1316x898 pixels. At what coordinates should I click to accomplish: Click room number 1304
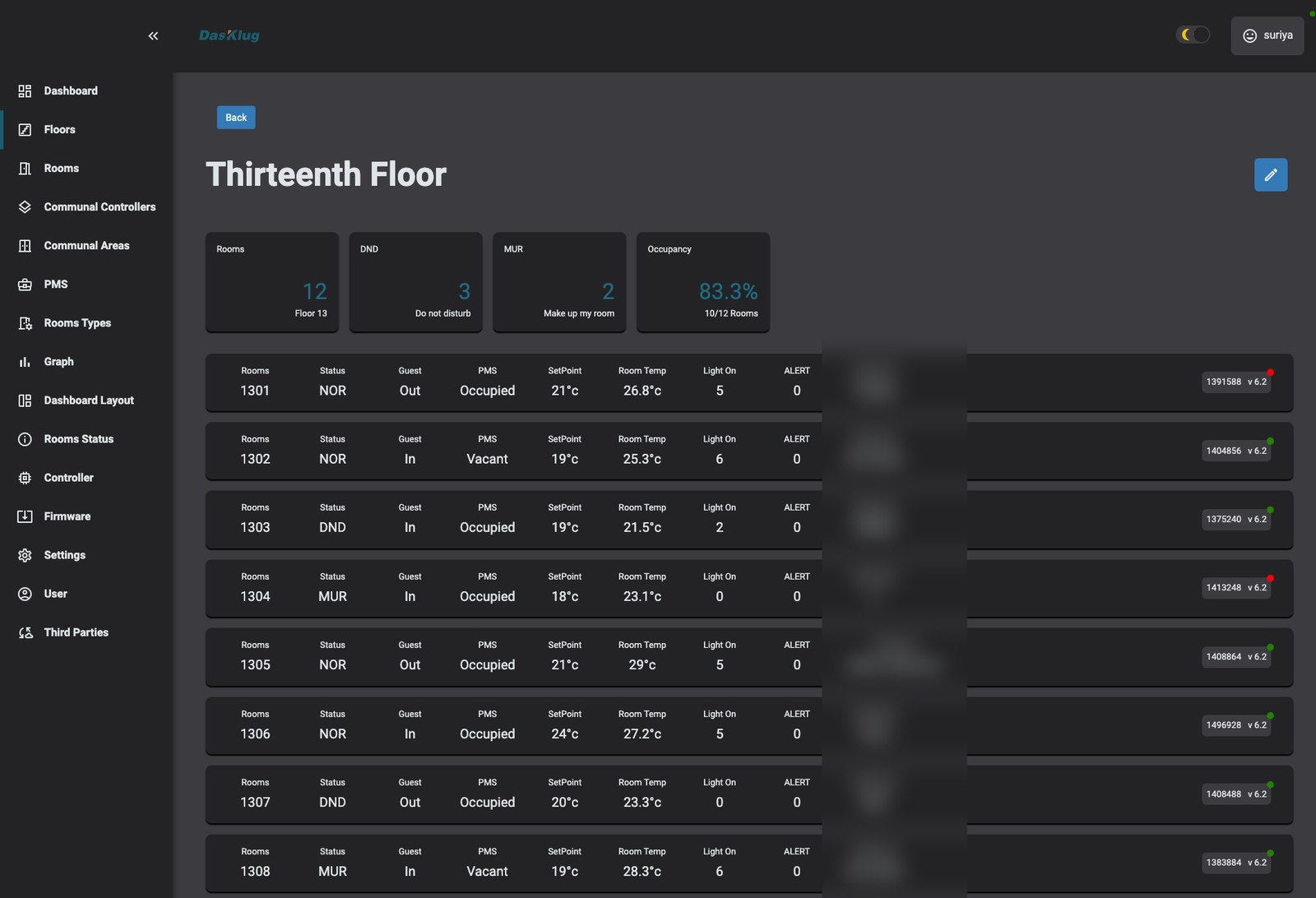coord(255,596)
